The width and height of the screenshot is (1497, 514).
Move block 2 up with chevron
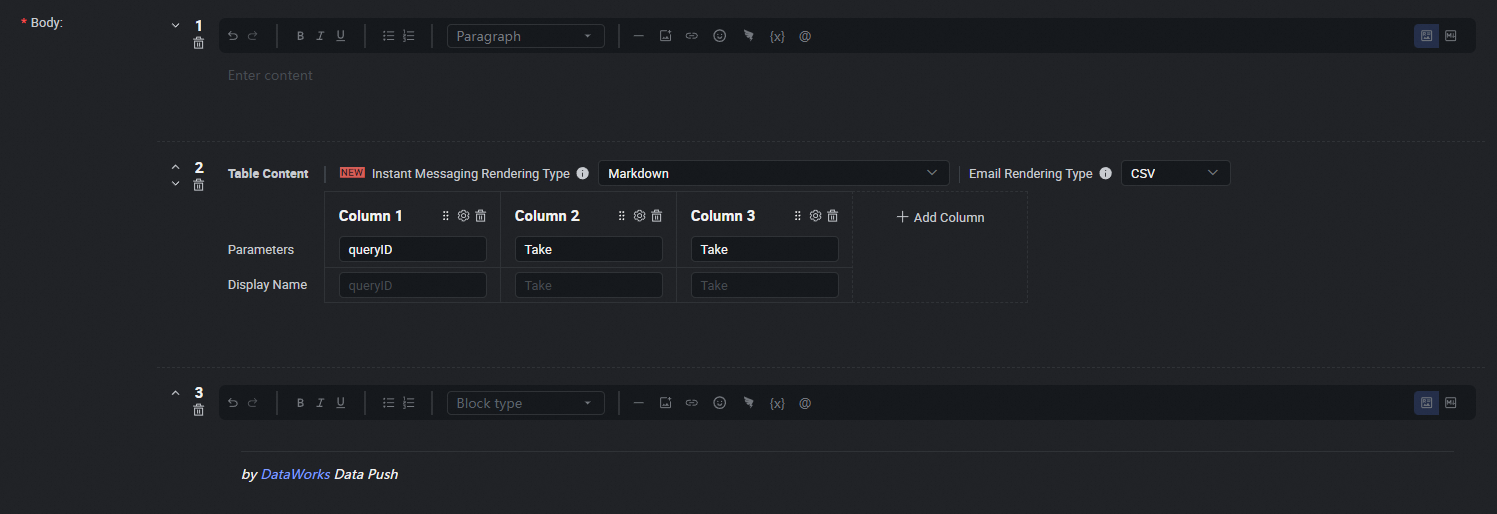coord(176,166)
